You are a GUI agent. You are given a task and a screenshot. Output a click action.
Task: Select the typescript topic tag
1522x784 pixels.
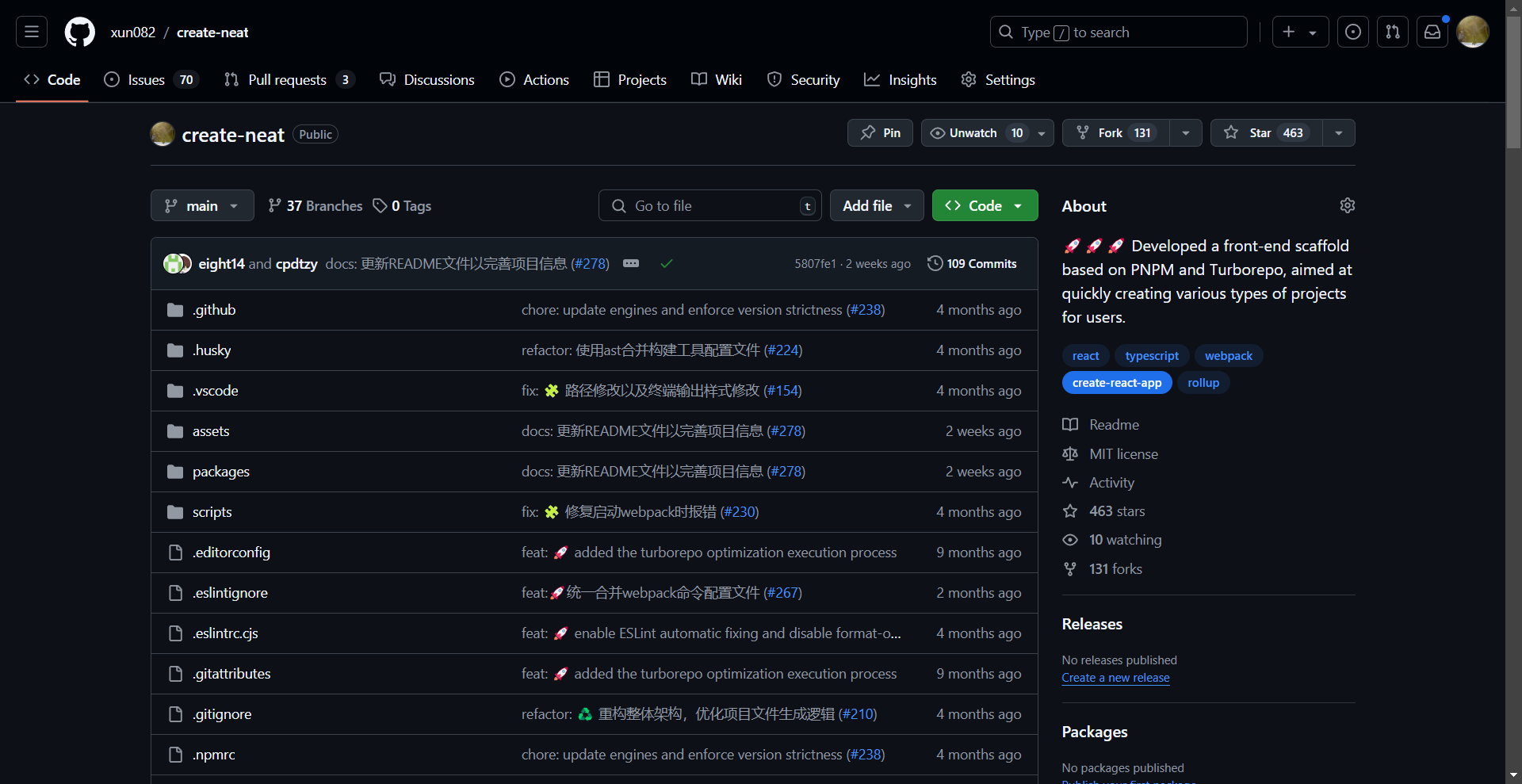tap(1152, 355)
